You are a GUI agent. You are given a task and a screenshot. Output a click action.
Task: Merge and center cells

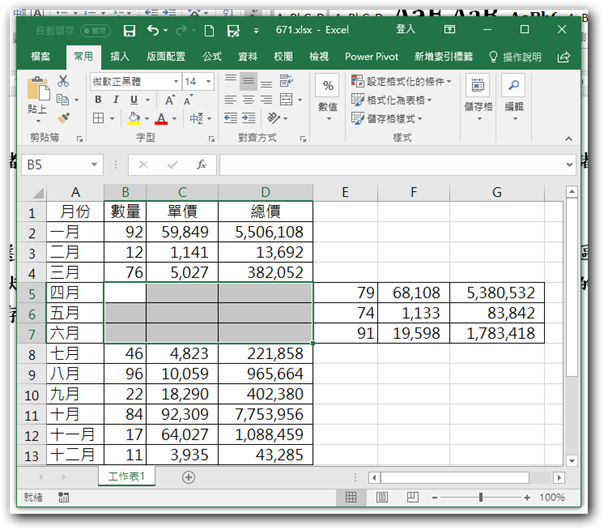coord(286,99)
